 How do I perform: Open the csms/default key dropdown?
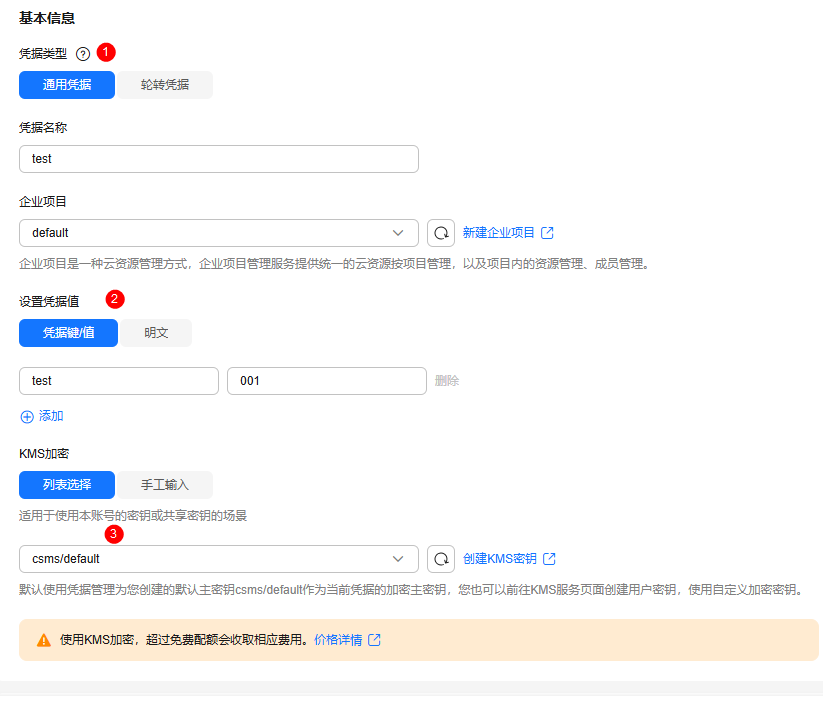click(219, 559)
